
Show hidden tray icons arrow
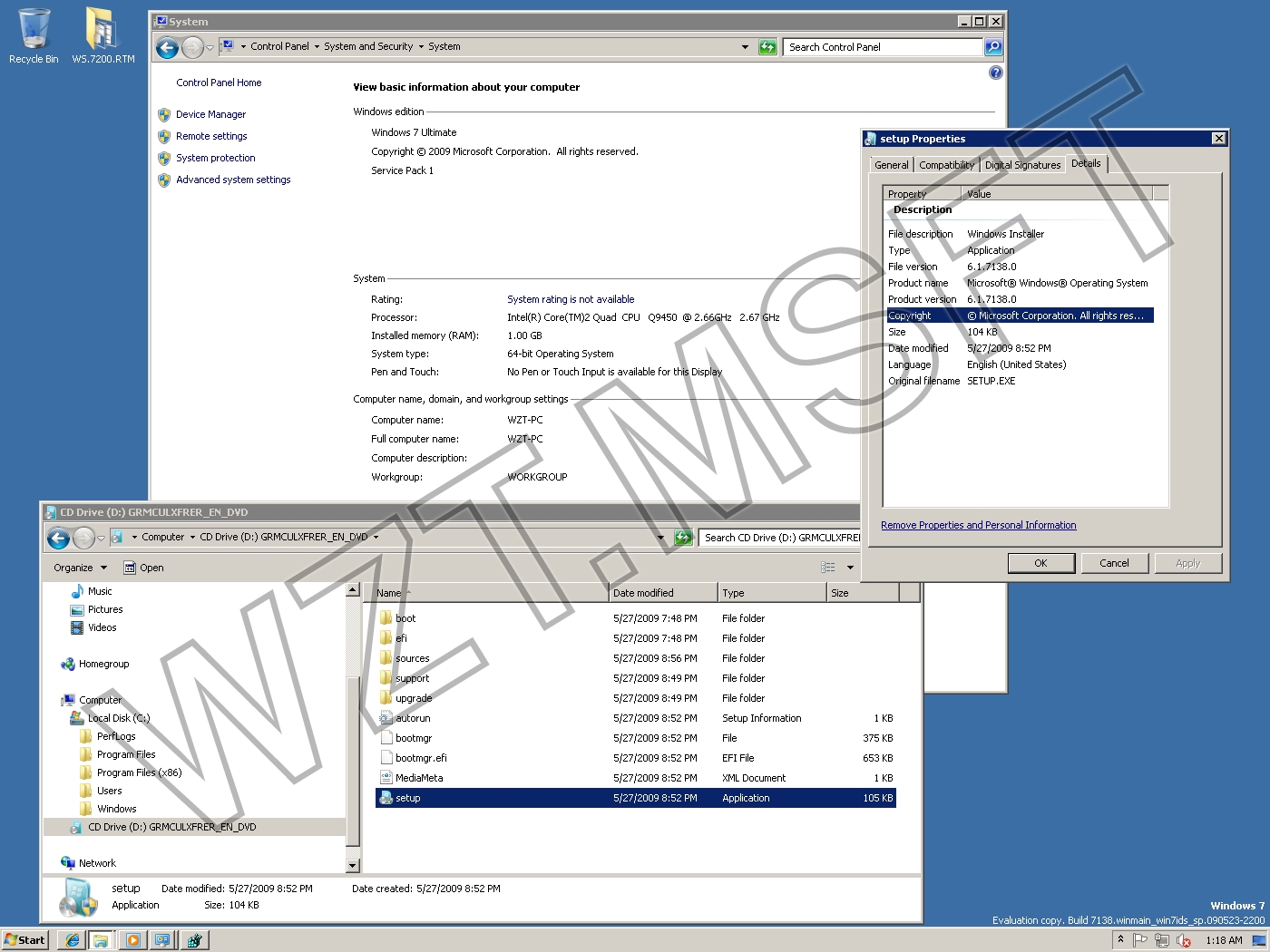pyautogui.click(x=1120, y=939)
